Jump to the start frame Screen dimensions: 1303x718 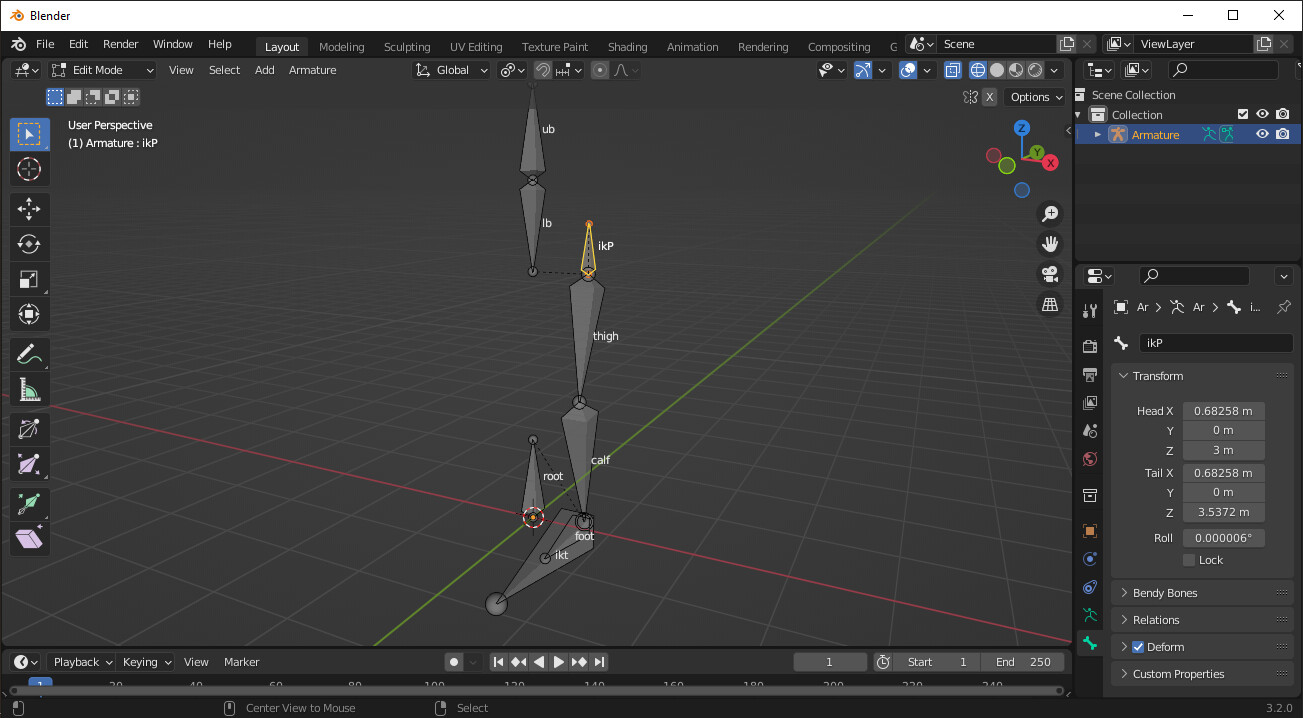498,662
